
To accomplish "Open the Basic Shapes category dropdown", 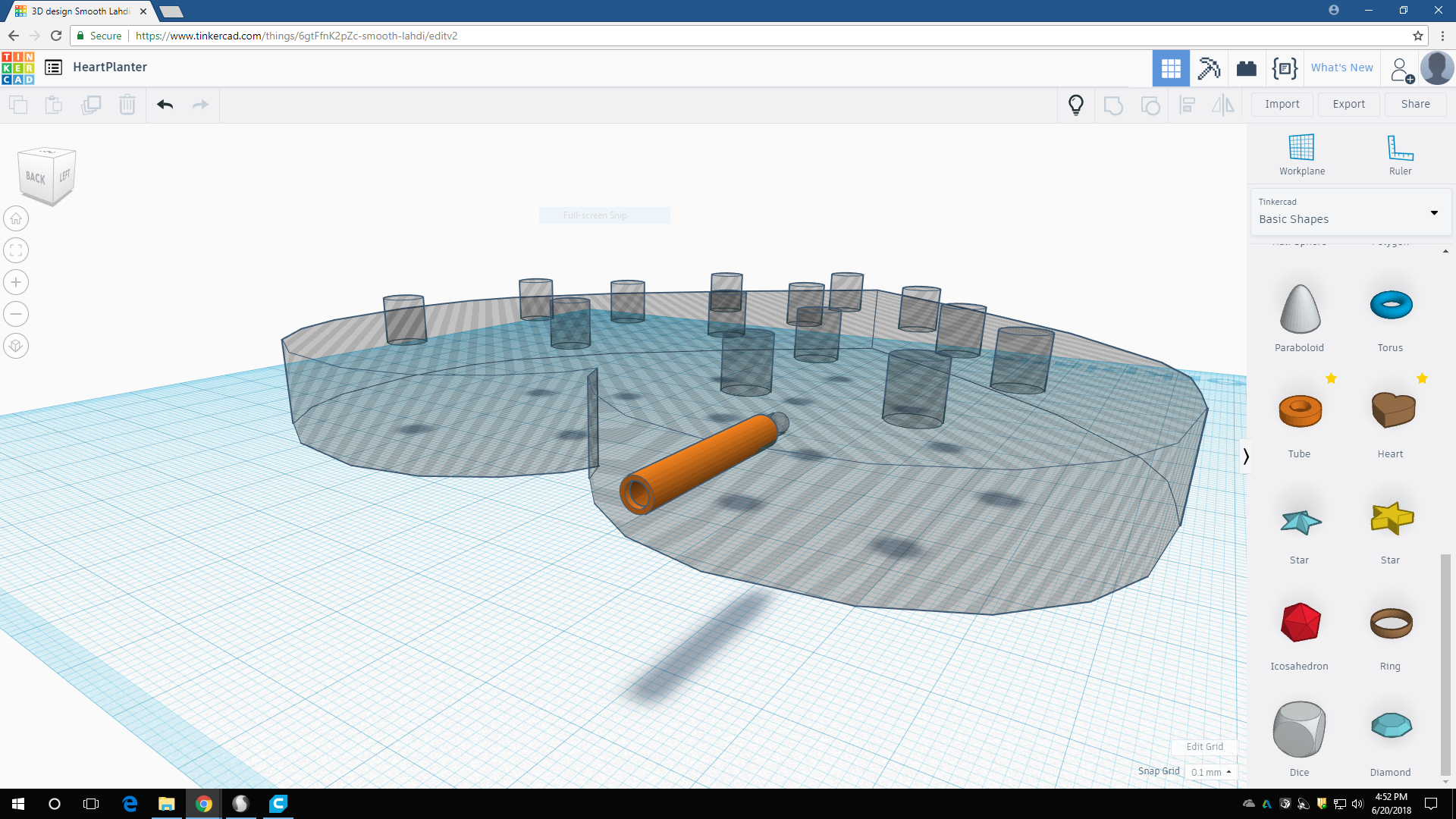I will (x=1351, y=212).
